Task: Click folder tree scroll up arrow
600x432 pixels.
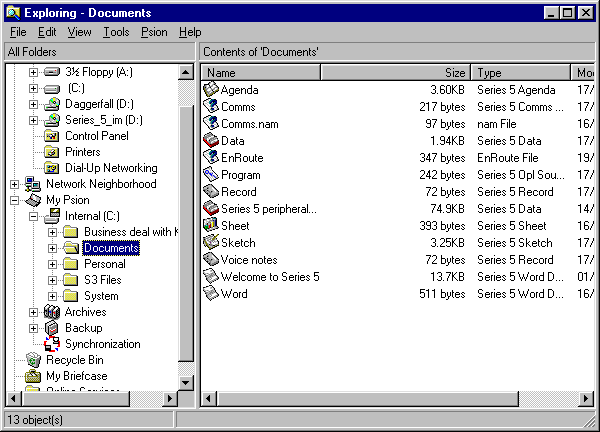Action: [x=186, y=72]
